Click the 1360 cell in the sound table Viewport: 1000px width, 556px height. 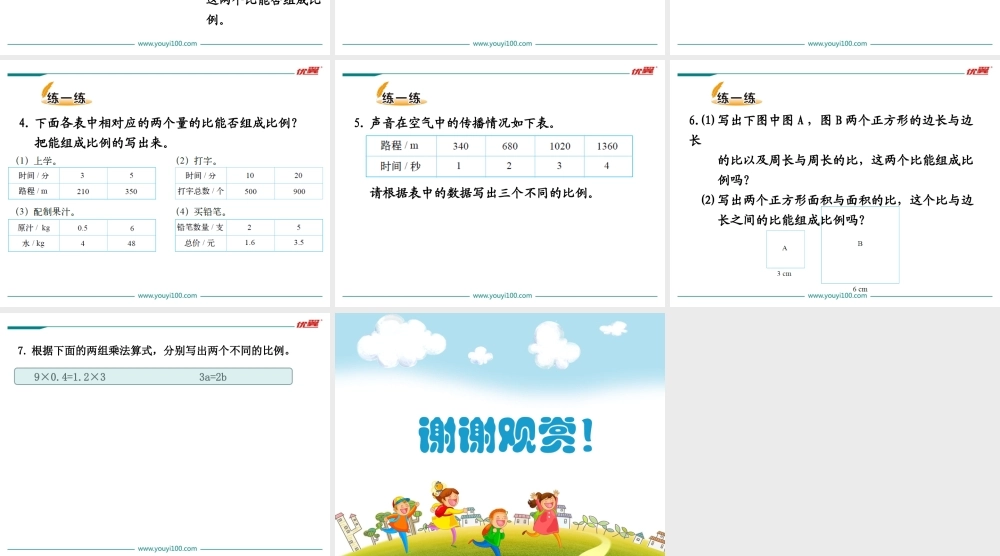[x=607, y=146]
